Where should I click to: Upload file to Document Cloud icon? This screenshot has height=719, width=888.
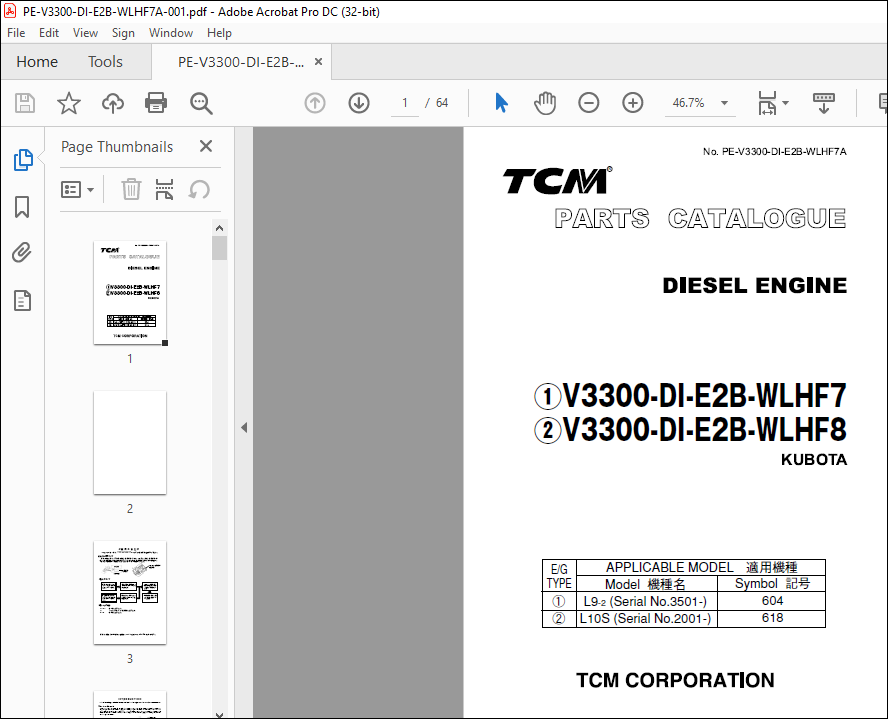pos(113,103)
